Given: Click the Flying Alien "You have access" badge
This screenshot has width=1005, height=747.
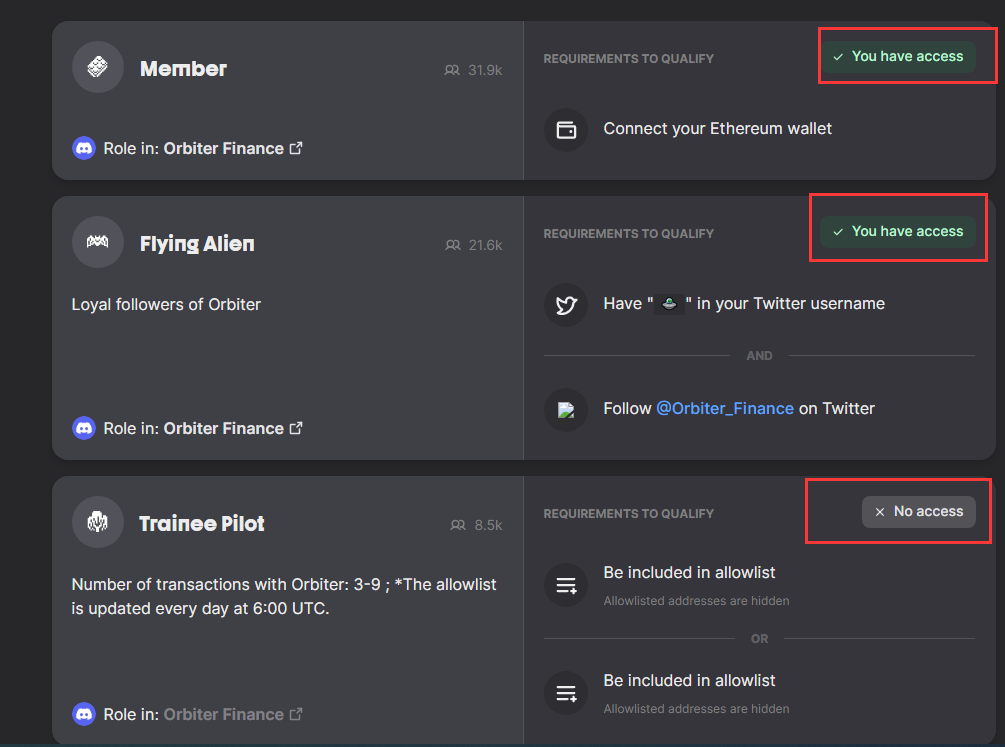Looking at the screenshot, I should [x=897, y=232].
